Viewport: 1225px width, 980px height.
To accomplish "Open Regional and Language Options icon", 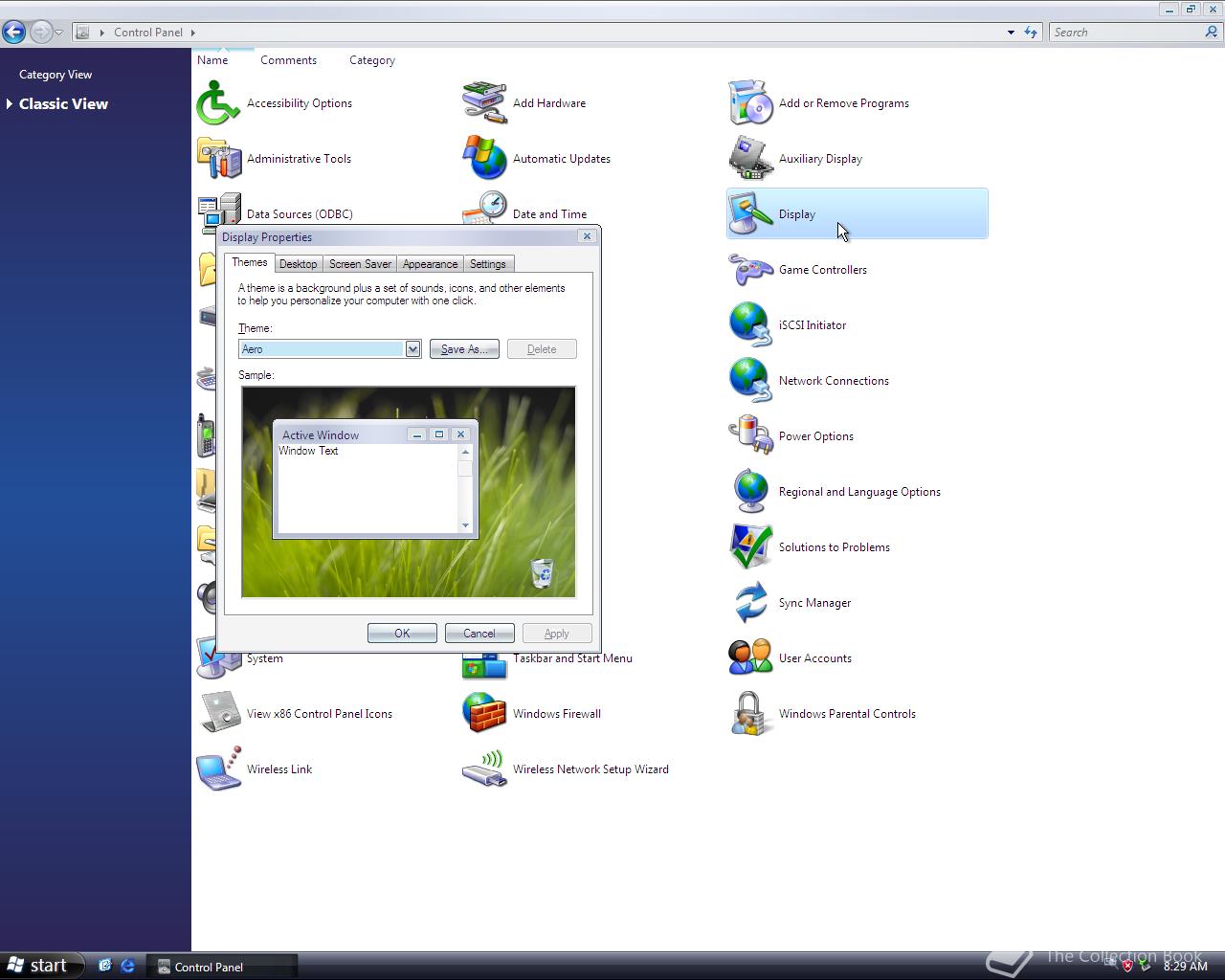I will (750, 492).
